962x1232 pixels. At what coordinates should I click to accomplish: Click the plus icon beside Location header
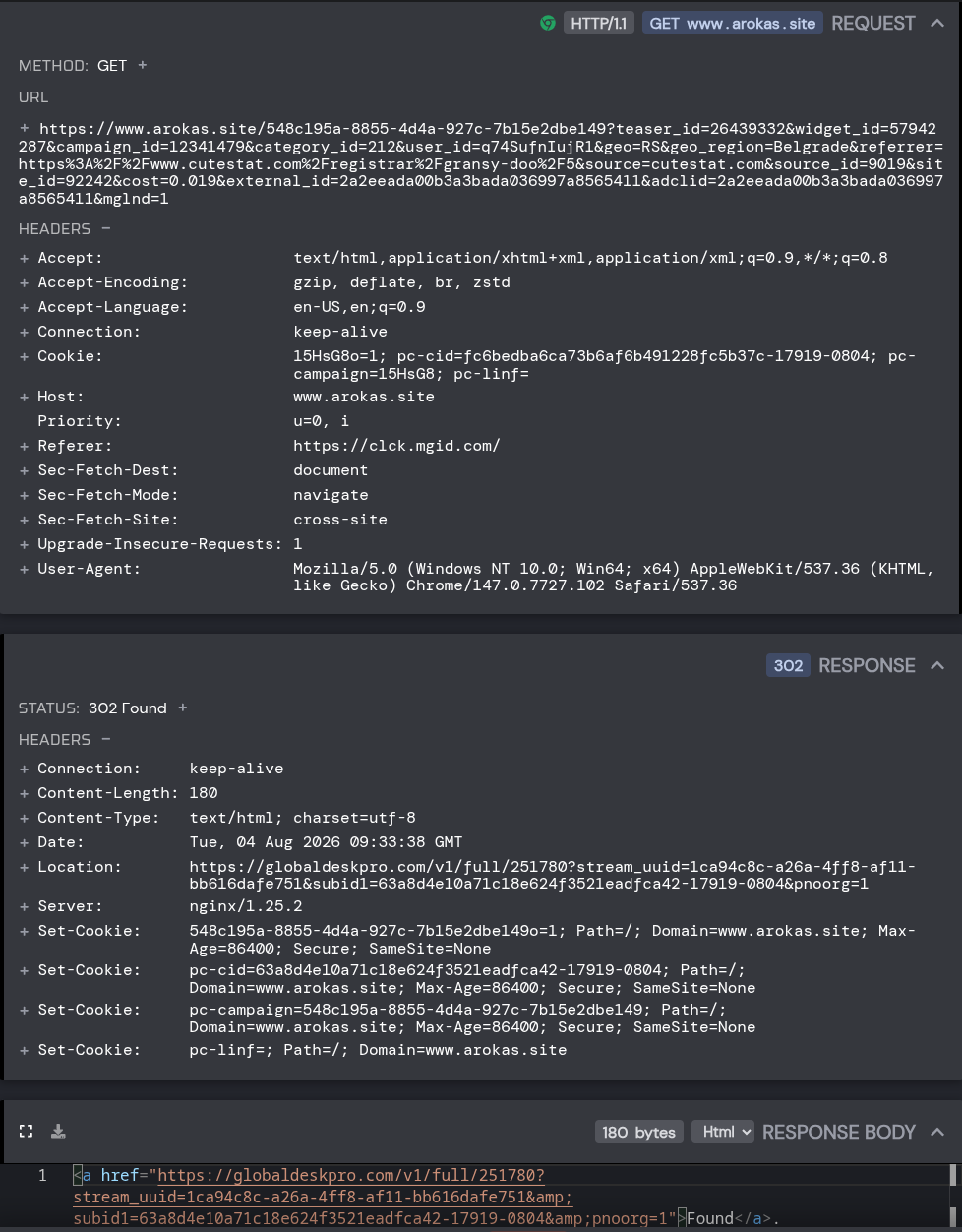click(x=25, y=867)
